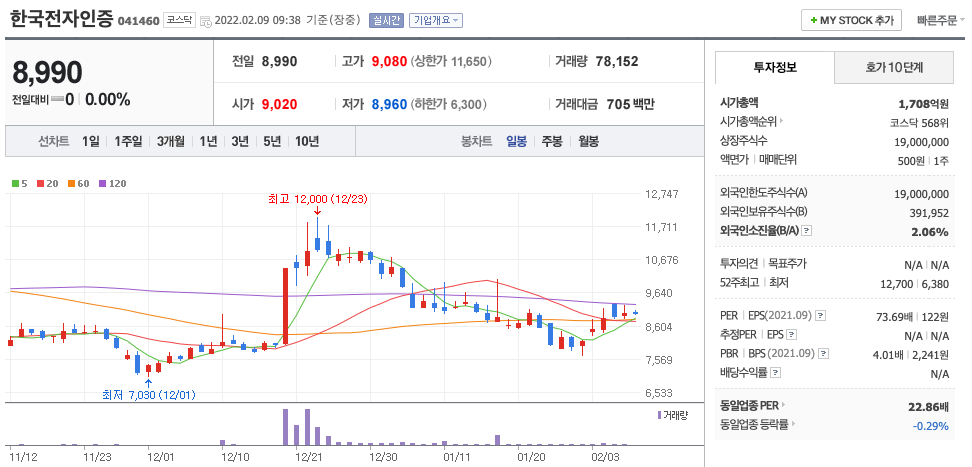972x467 pixels.
Task: Open help icon beside 배당수익률
Action: [x=775, y=373]
